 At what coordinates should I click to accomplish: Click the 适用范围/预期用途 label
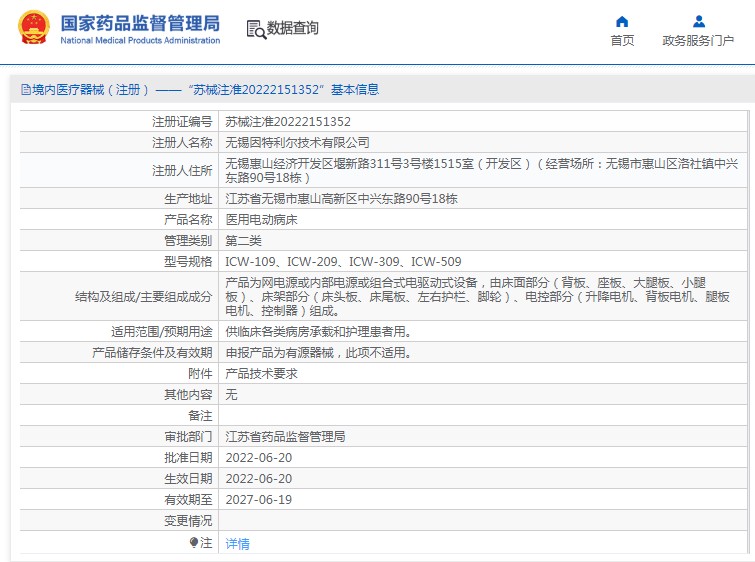click(162, 331)
